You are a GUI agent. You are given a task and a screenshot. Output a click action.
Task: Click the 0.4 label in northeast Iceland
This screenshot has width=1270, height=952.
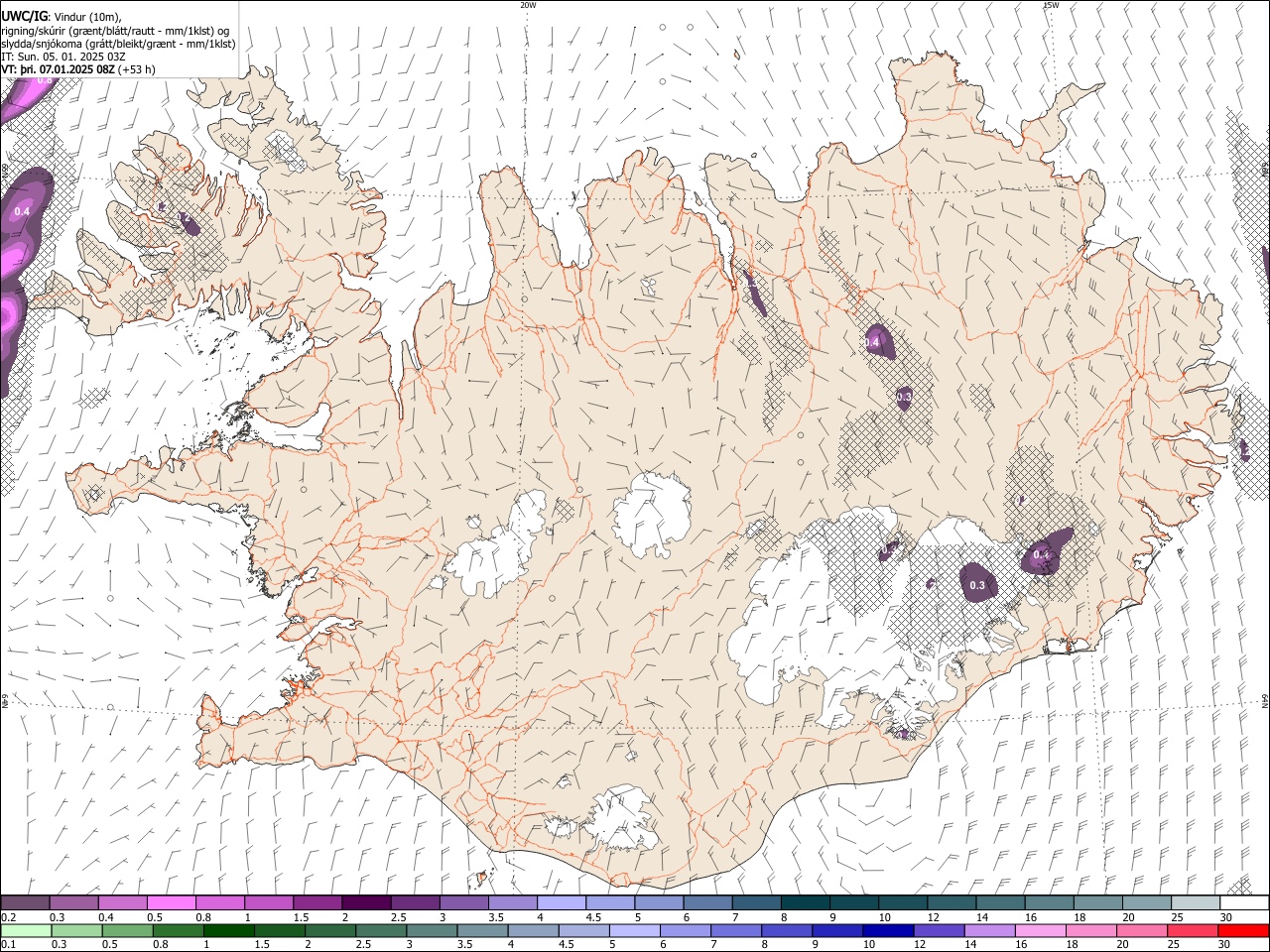tap(872, 342)
